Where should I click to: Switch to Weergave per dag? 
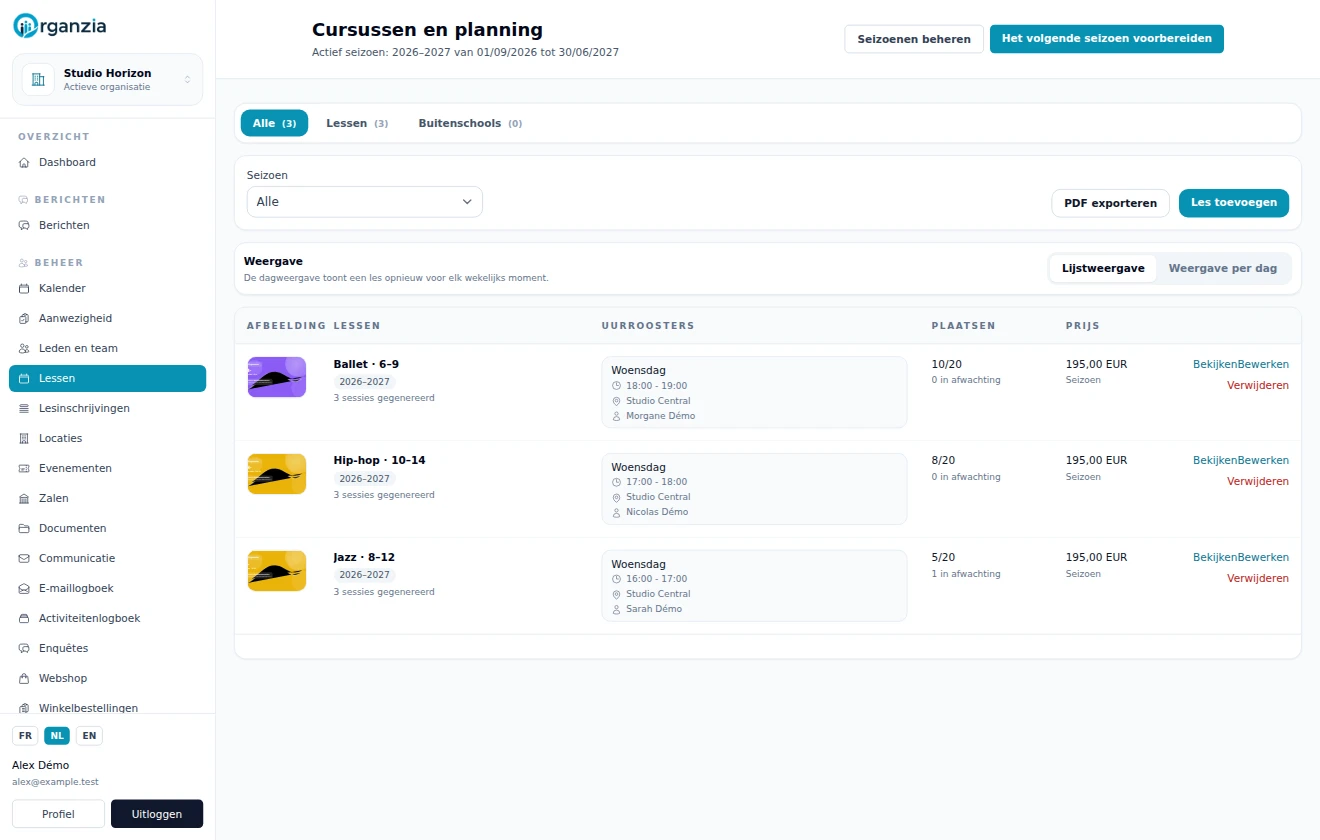tap(1222, 269)
